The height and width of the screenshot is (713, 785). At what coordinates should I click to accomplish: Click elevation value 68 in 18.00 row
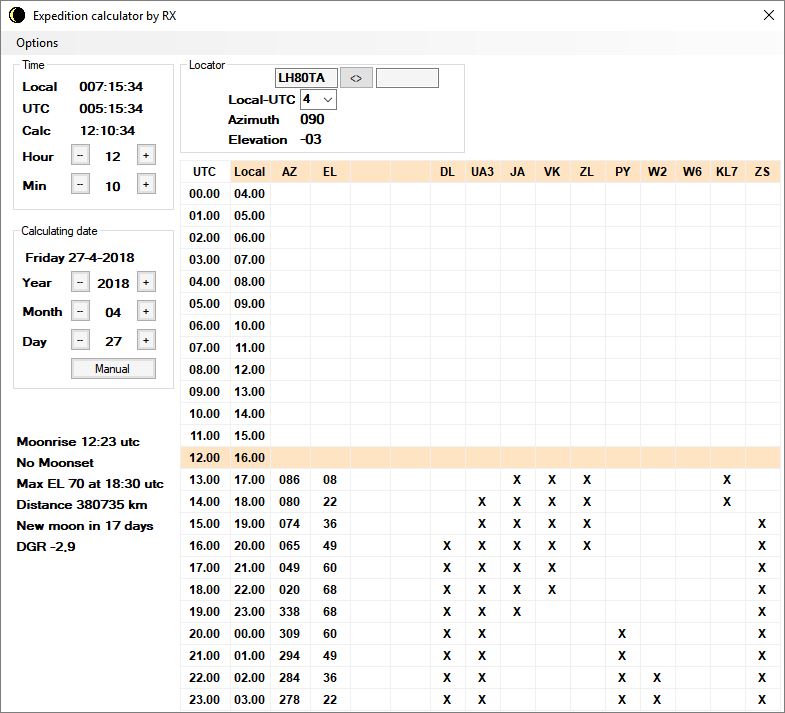coord(330,590)
